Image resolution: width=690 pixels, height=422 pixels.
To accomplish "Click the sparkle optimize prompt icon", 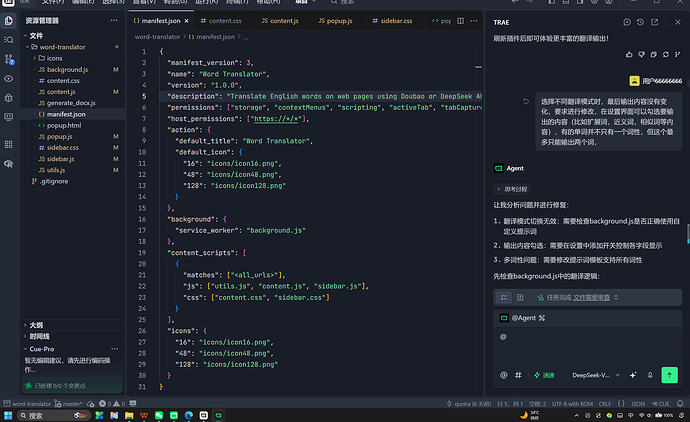I will click(633, 375).
